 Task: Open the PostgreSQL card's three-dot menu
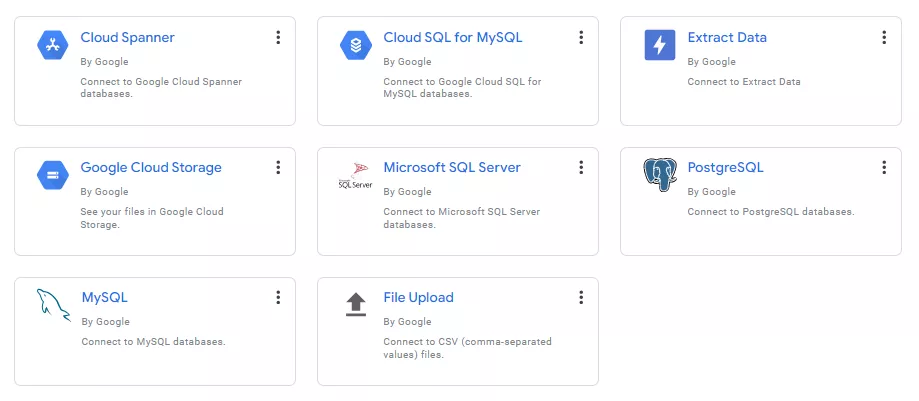click(884, 168)
